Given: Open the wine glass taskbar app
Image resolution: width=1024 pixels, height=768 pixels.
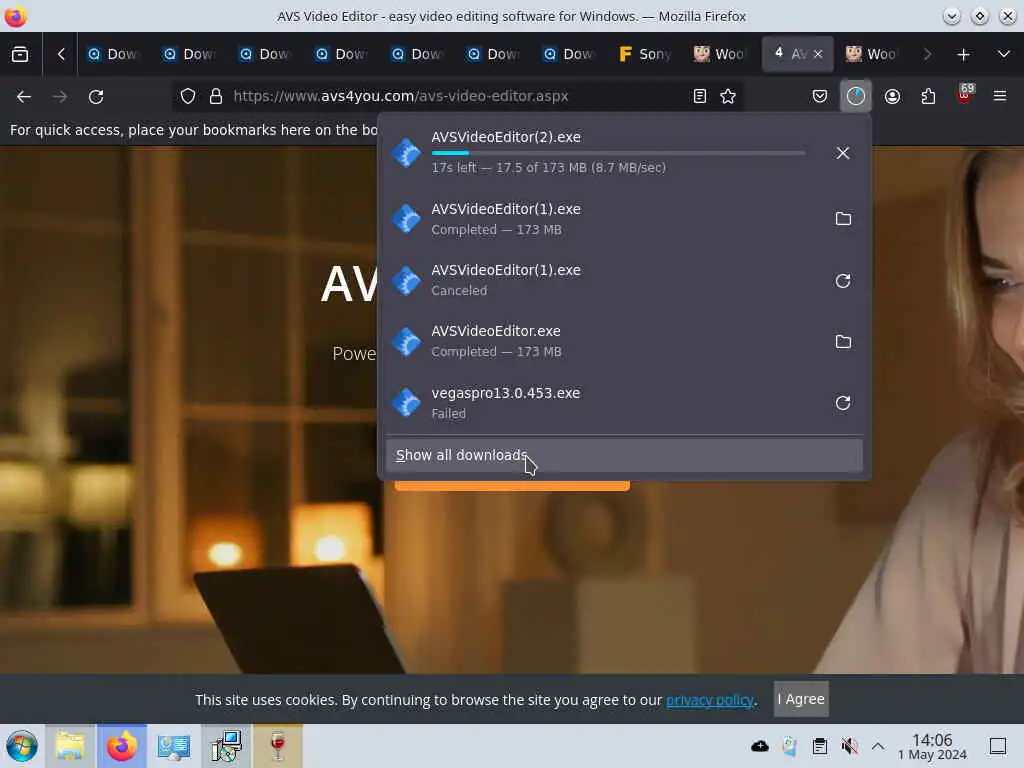Looking at the screenshot, I should tap(278, 746).
